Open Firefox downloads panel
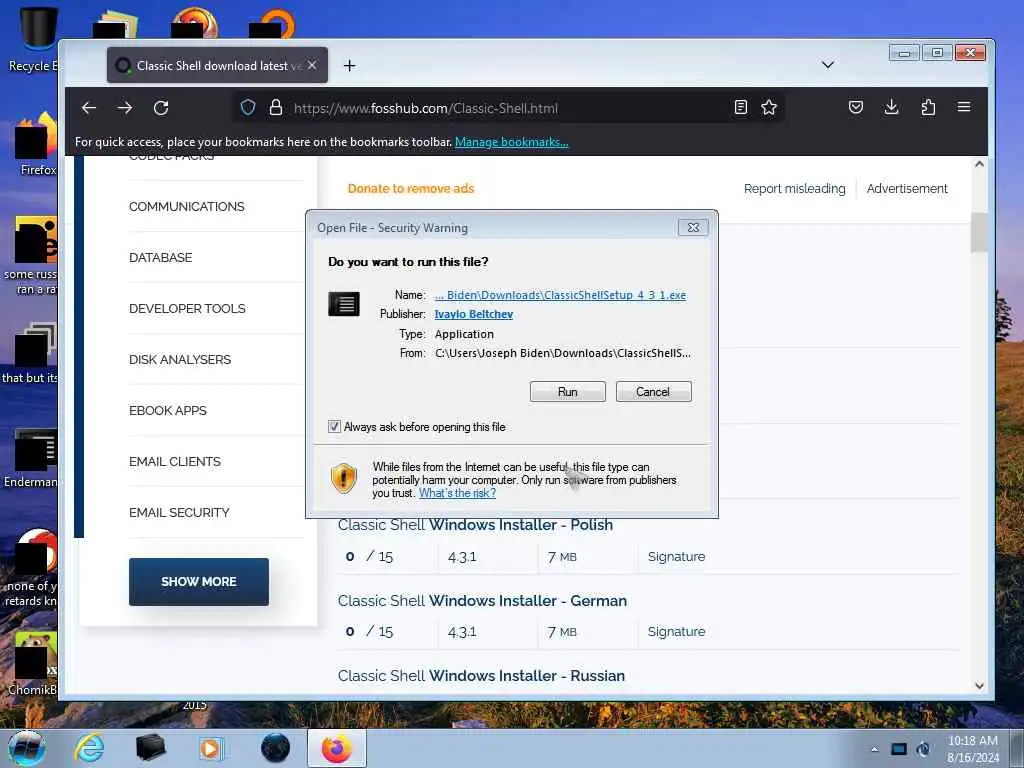Screen dimensions: 1024x768 click(x=891, y=107)
